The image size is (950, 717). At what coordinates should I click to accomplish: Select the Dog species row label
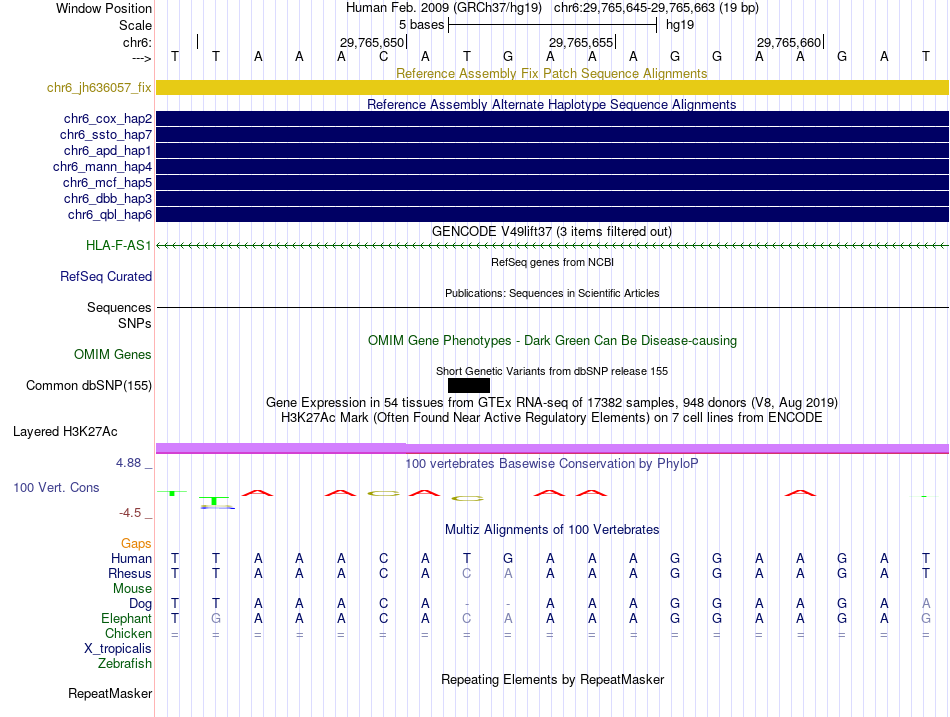141,604
